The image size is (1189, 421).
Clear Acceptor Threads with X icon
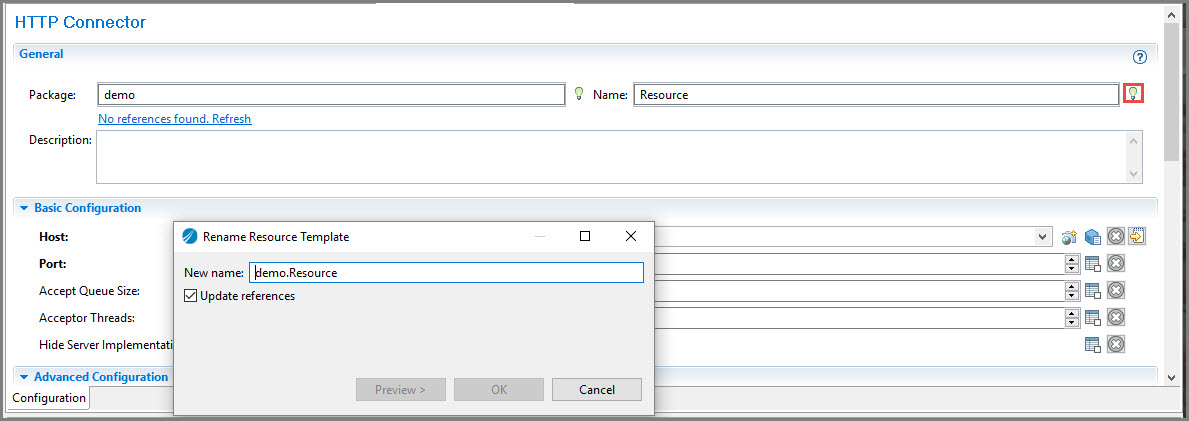(x=1115, y=317)
